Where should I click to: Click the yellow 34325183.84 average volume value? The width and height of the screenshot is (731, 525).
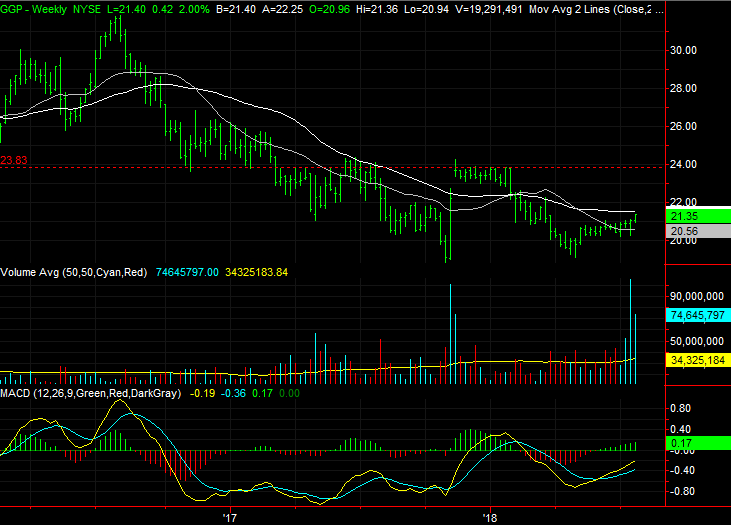click(256, 272)
